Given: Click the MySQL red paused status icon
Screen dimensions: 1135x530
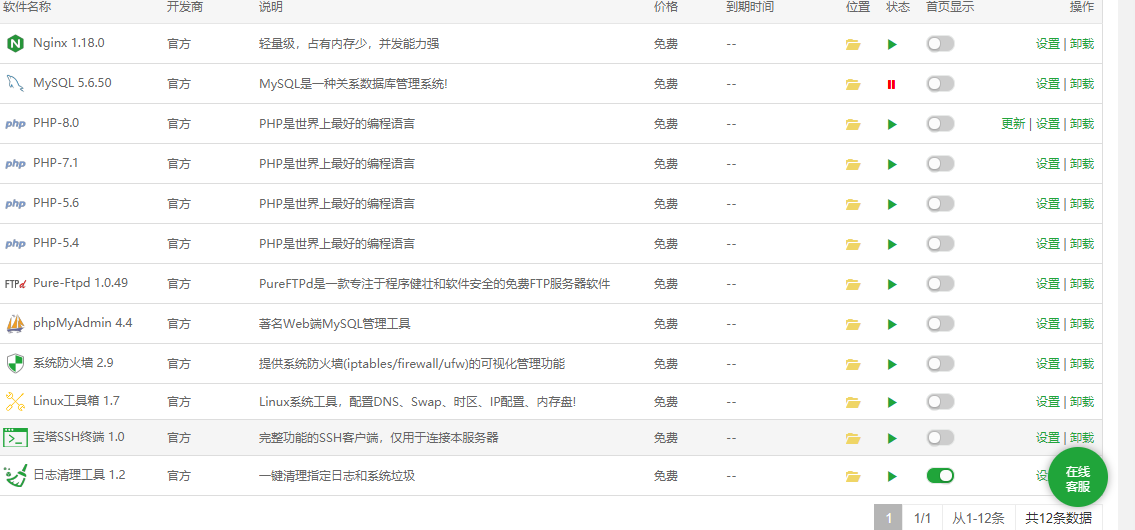Looking at the screenshot, I should pos(892,84).
